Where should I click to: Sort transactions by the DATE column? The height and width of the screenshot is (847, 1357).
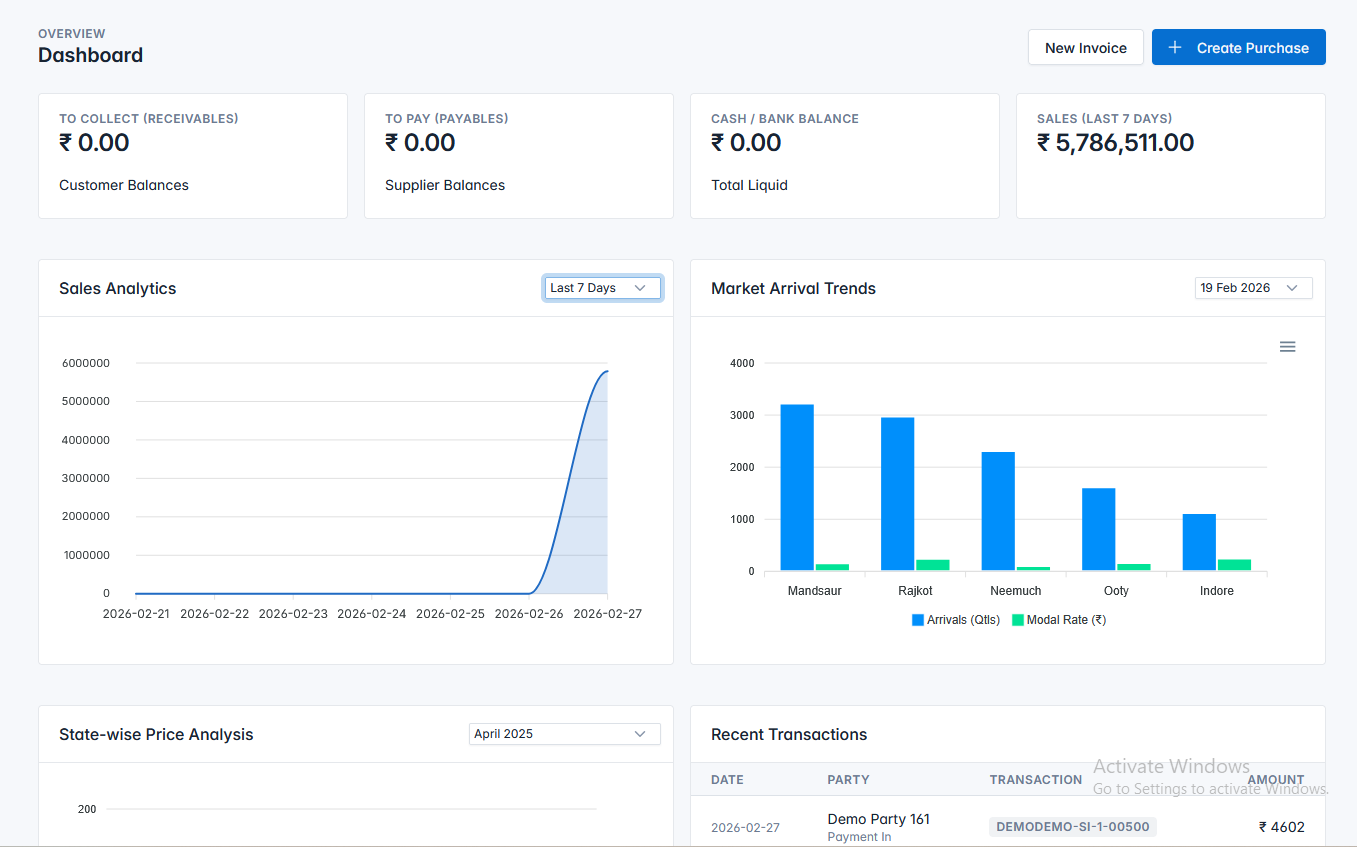pos(727,780)
